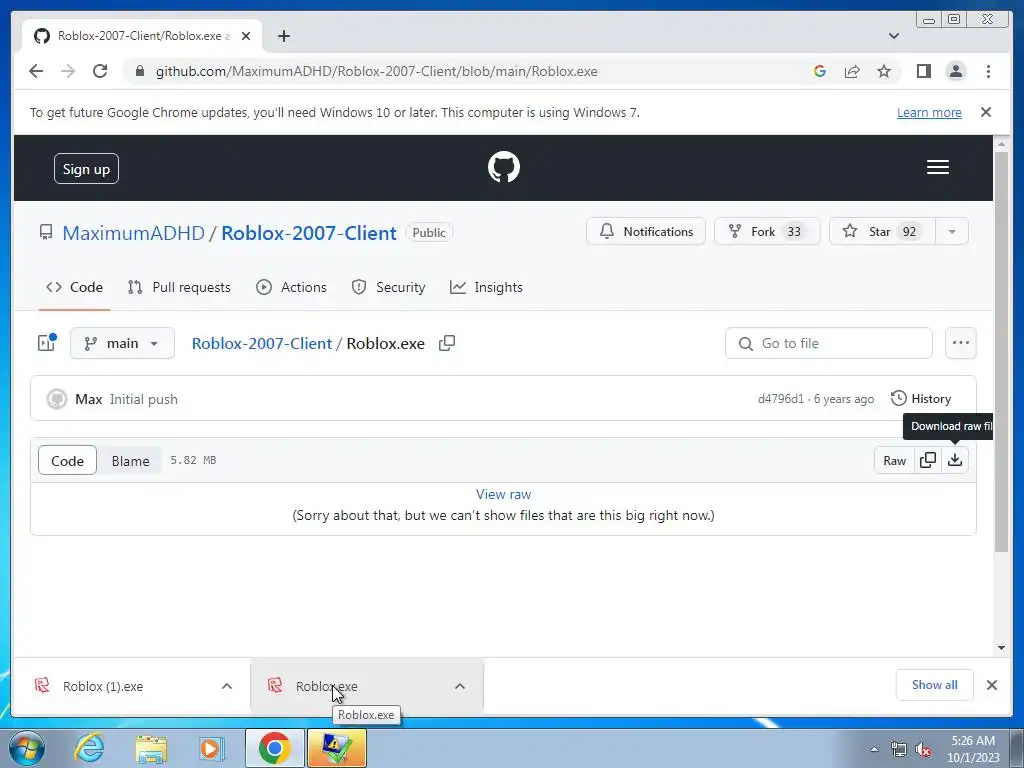The height and width of the screenshot is (768, 1024).
Task: Open Roblox-2007-Client repository title link
Action: point(309,233)
